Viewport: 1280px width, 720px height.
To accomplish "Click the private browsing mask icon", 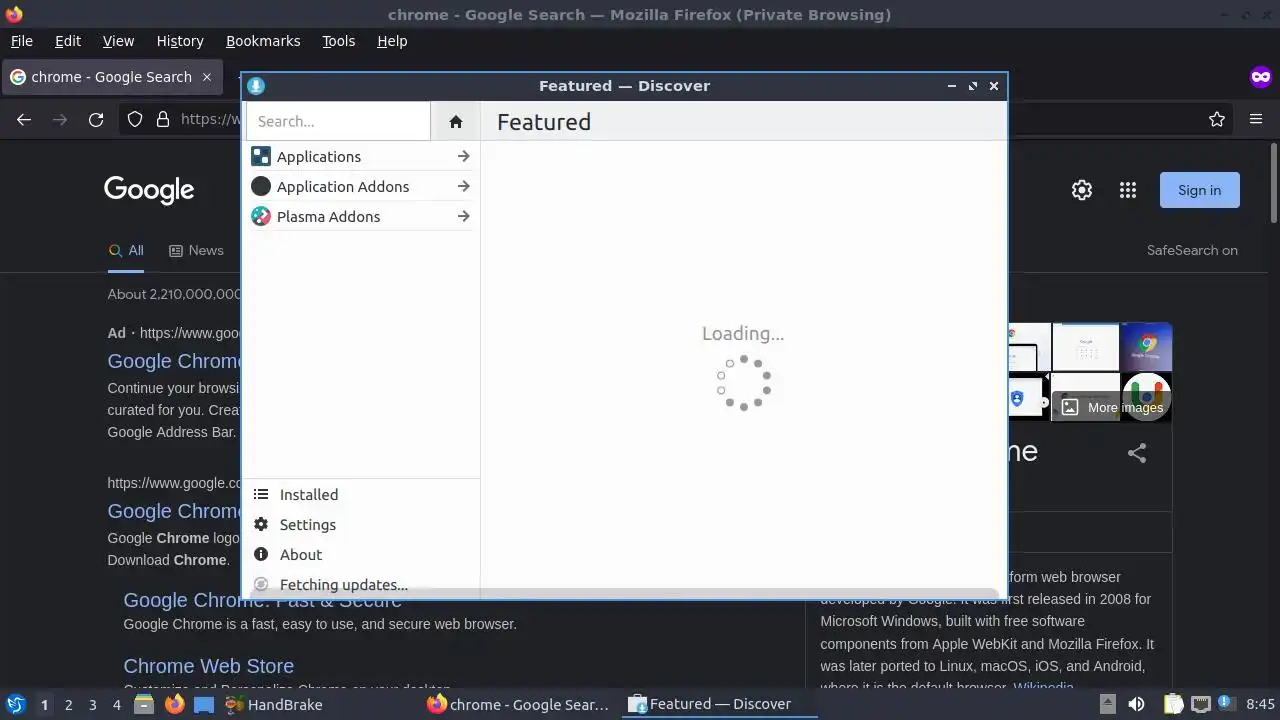I will click(x=1261, y=77).
